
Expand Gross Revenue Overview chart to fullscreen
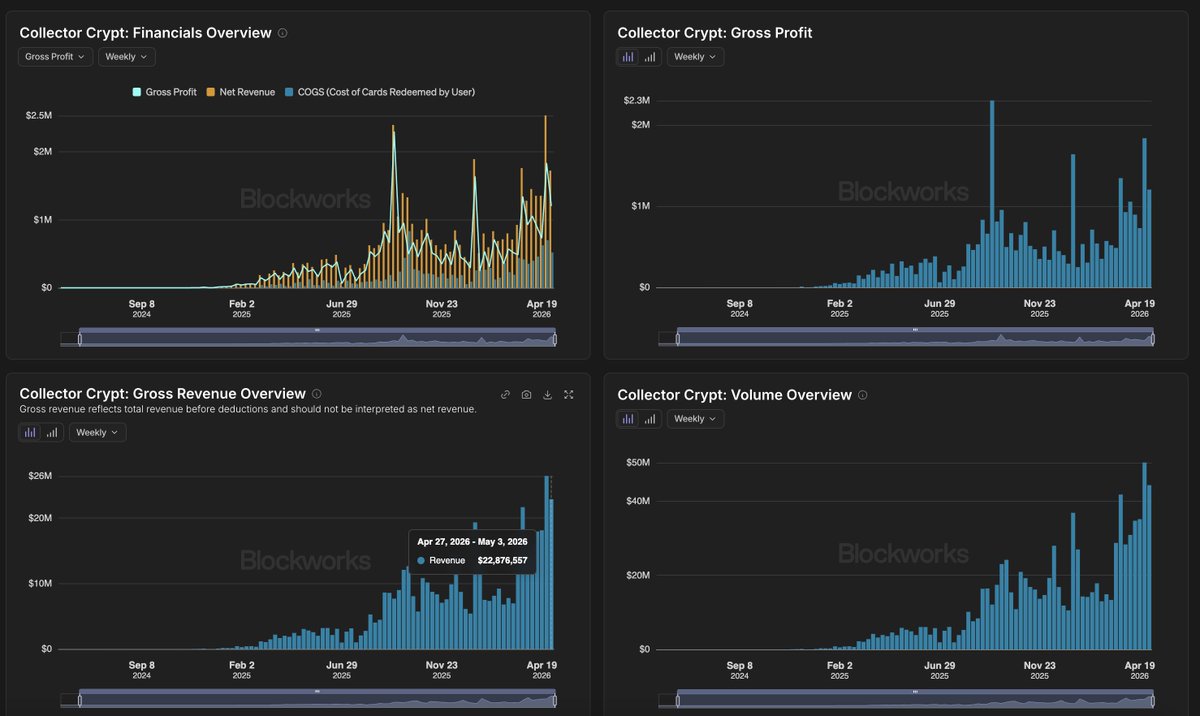(569, 395)
